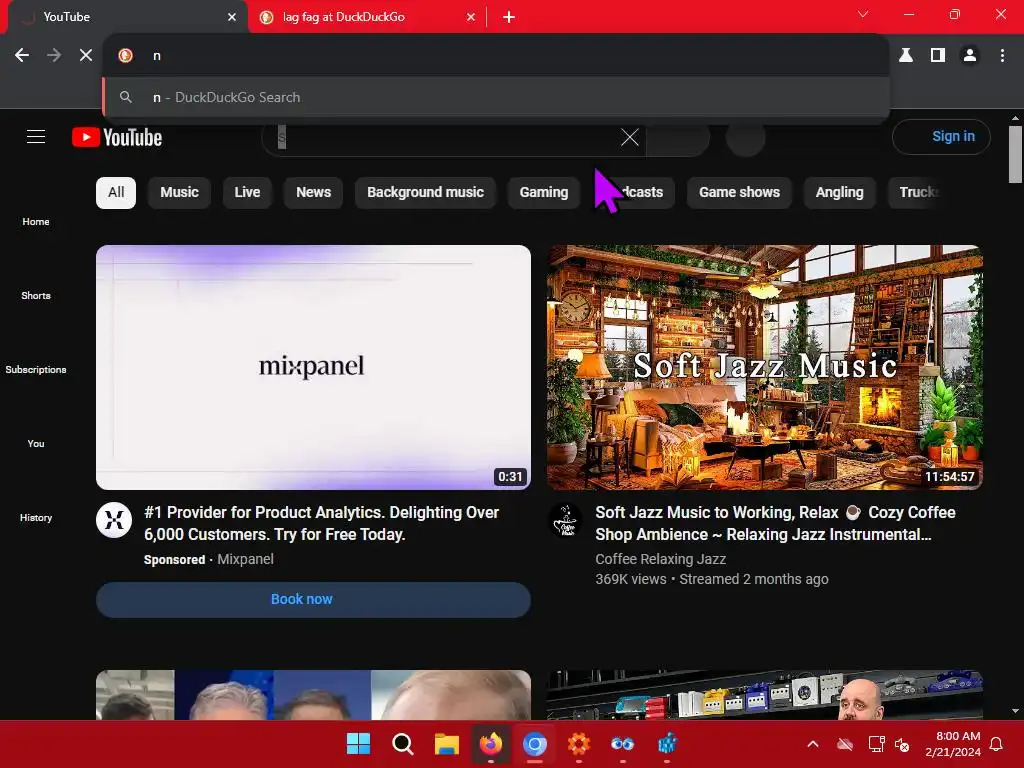Viewport: 1024px width, 768px height.
Task: Switch to the lag fag at DuckDuckGo tab
Action: tap(367, 17)
